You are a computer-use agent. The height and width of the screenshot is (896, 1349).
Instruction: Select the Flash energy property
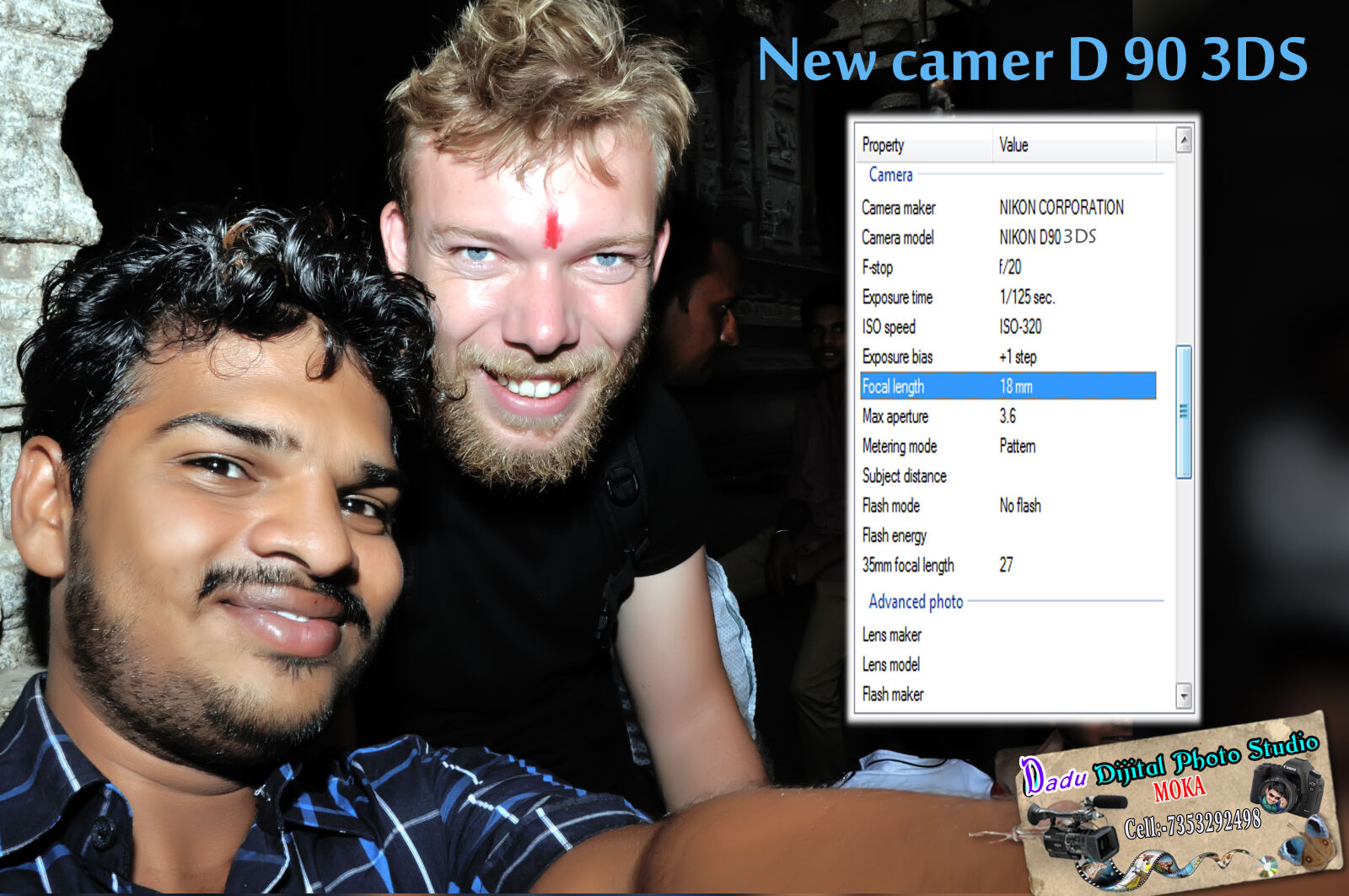pos(894,535)
